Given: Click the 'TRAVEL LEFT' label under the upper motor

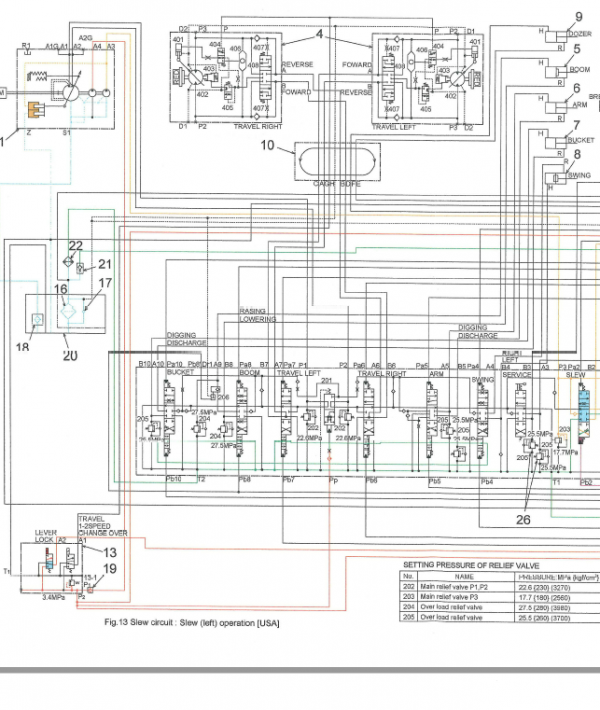Looking at the screenshot, I should click(x=394, y=127).
